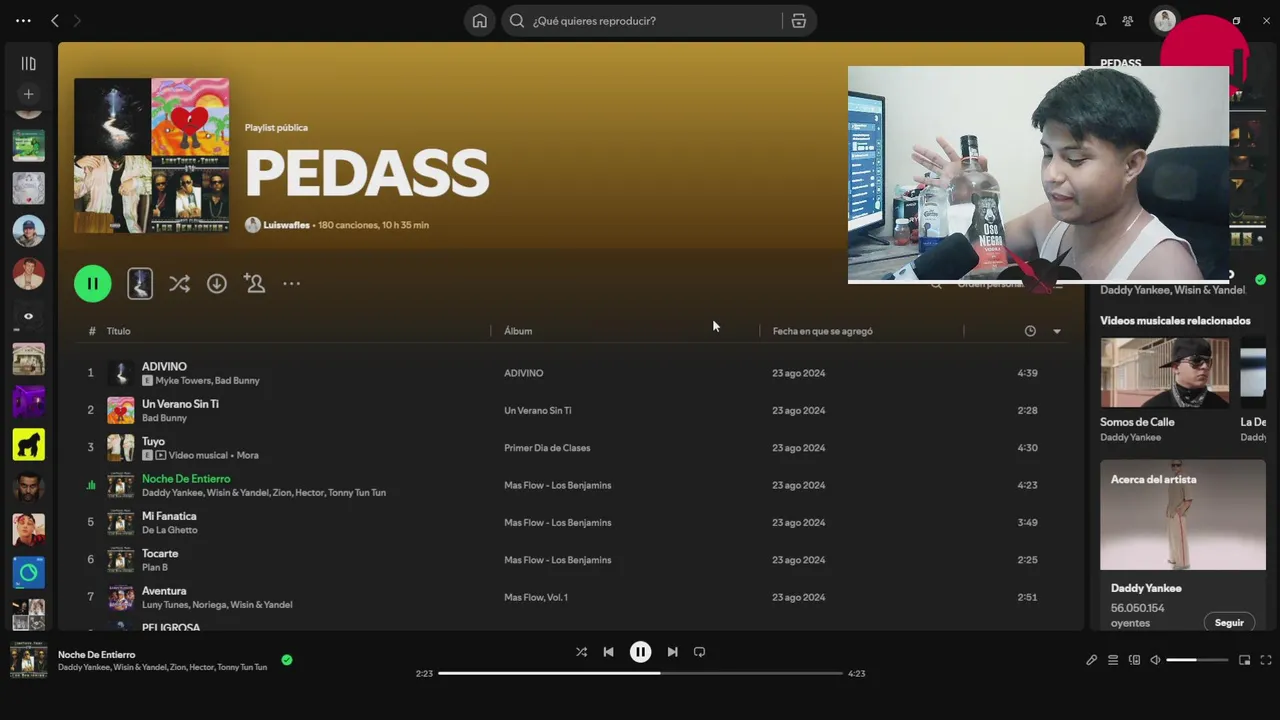1280x720 pixels.
Task: Enter full screen mode
Action: (x=1266, y=660)
